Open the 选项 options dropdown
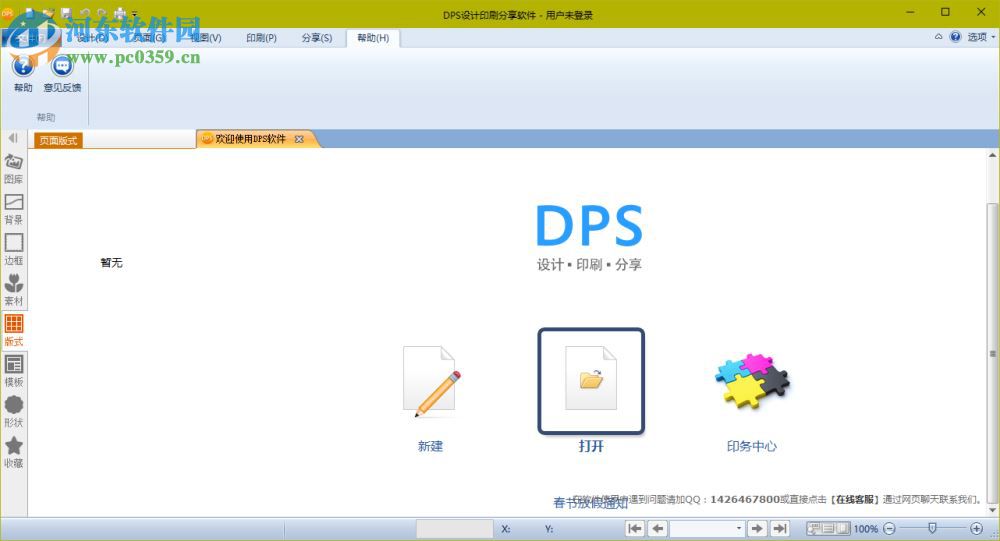This screenshot has width=1000, height=541. coord(981,37)
